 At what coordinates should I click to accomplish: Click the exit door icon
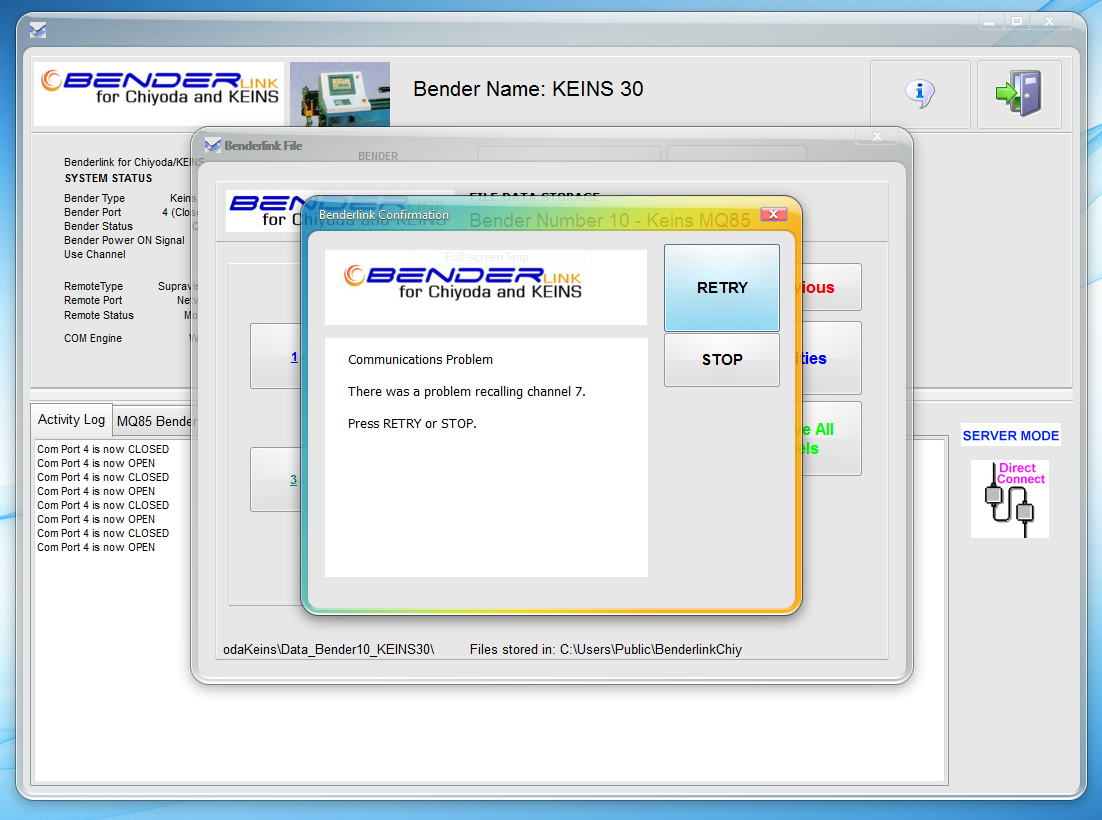(x=1018, y=94)
